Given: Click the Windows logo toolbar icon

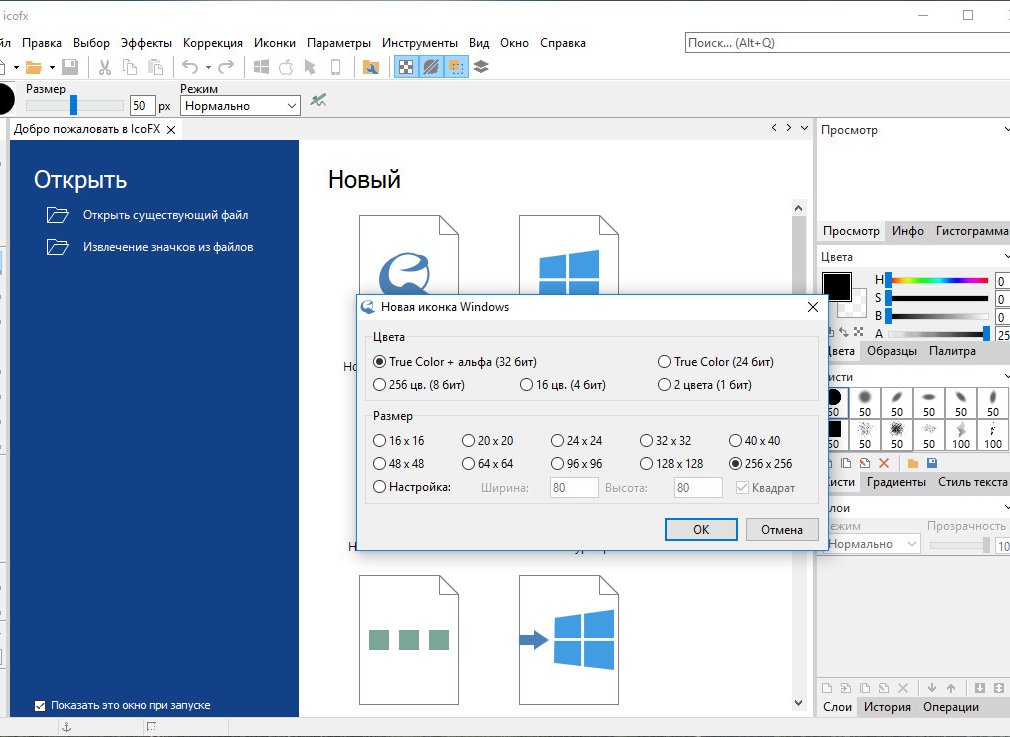Looking at the screenshot, I should (x=262, y=67).
